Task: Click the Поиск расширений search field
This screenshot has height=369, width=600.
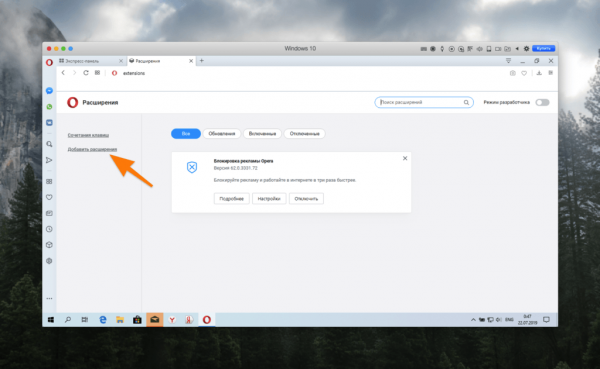Action: point(424,102)
